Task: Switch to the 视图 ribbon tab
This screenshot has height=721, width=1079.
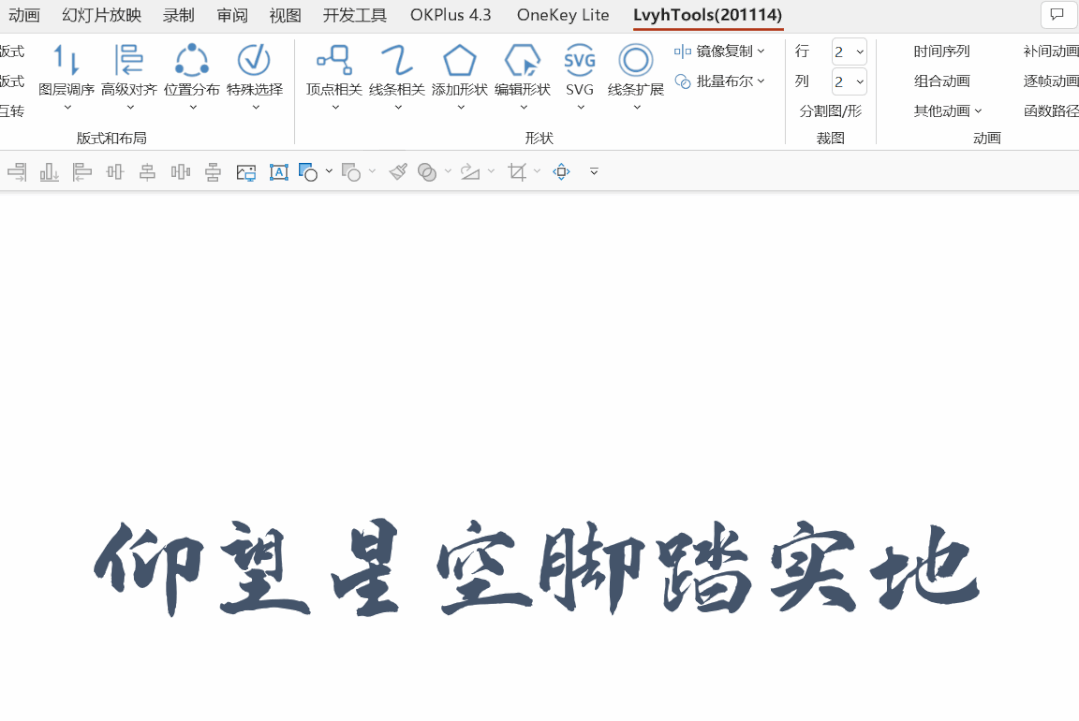Action: [285, 15]
